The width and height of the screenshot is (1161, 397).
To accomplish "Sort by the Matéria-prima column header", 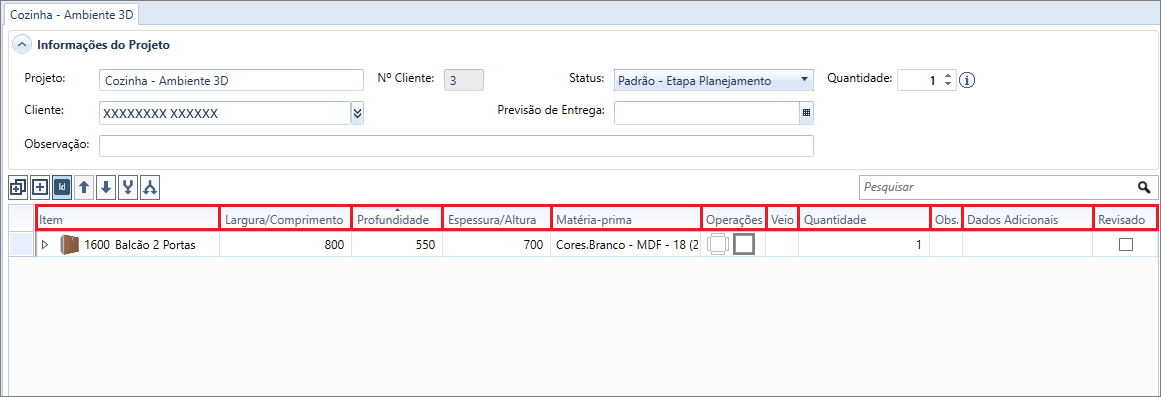I will [626, 219].
